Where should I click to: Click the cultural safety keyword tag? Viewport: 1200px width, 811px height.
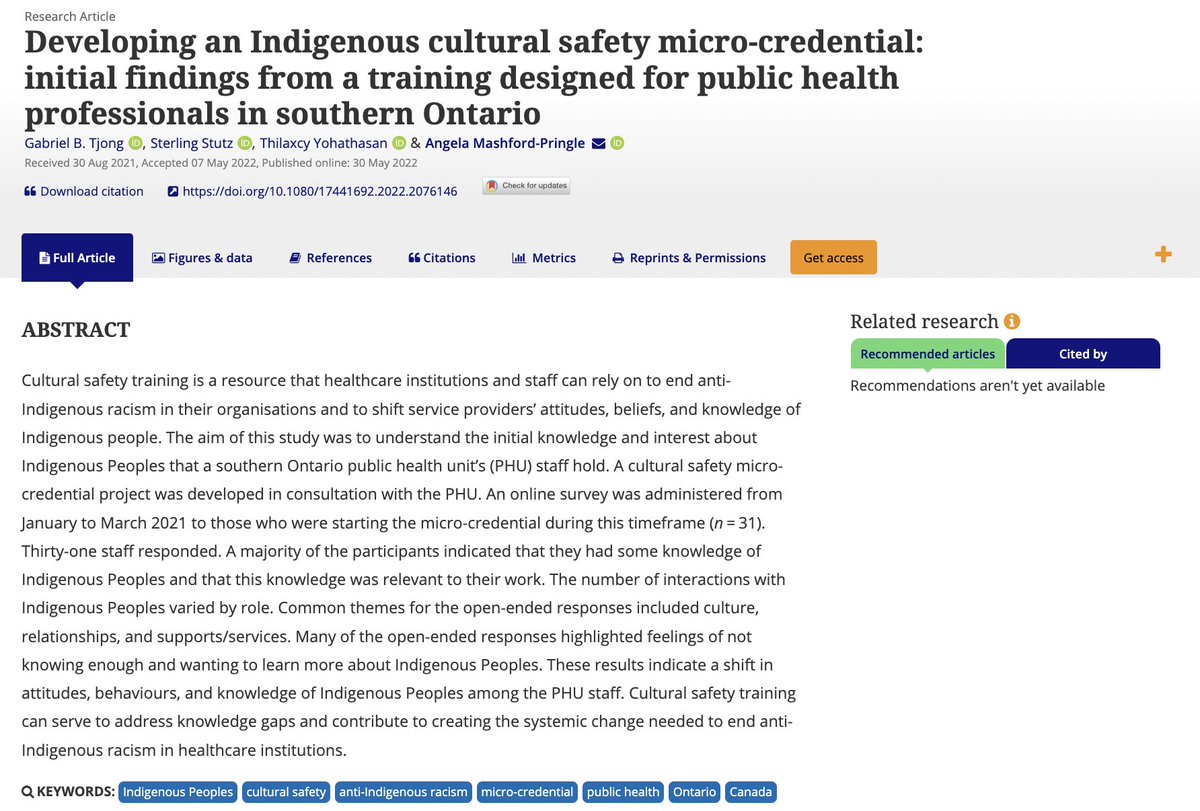(286, 792)
